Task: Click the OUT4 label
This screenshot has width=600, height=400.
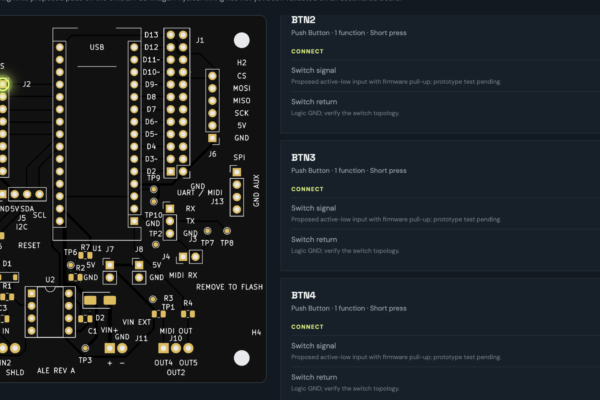Action: 163,362
